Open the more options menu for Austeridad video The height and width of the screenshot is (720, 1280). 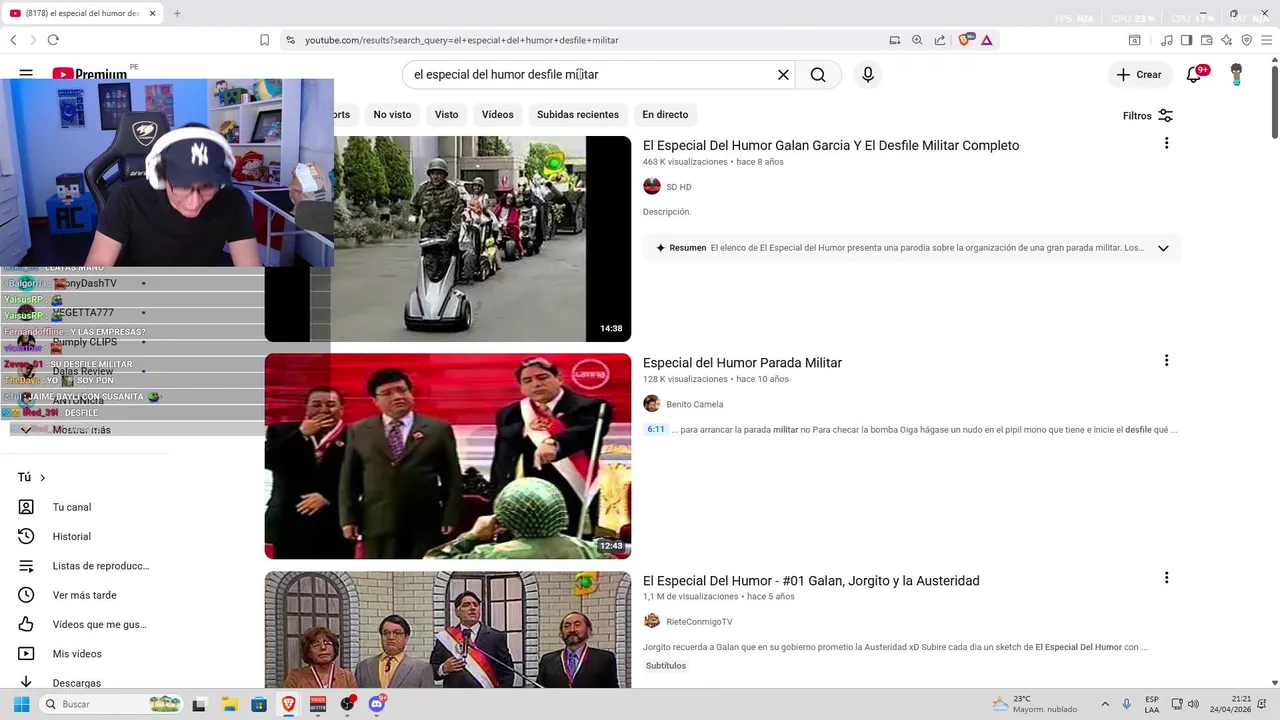(x=1166, y=578)
